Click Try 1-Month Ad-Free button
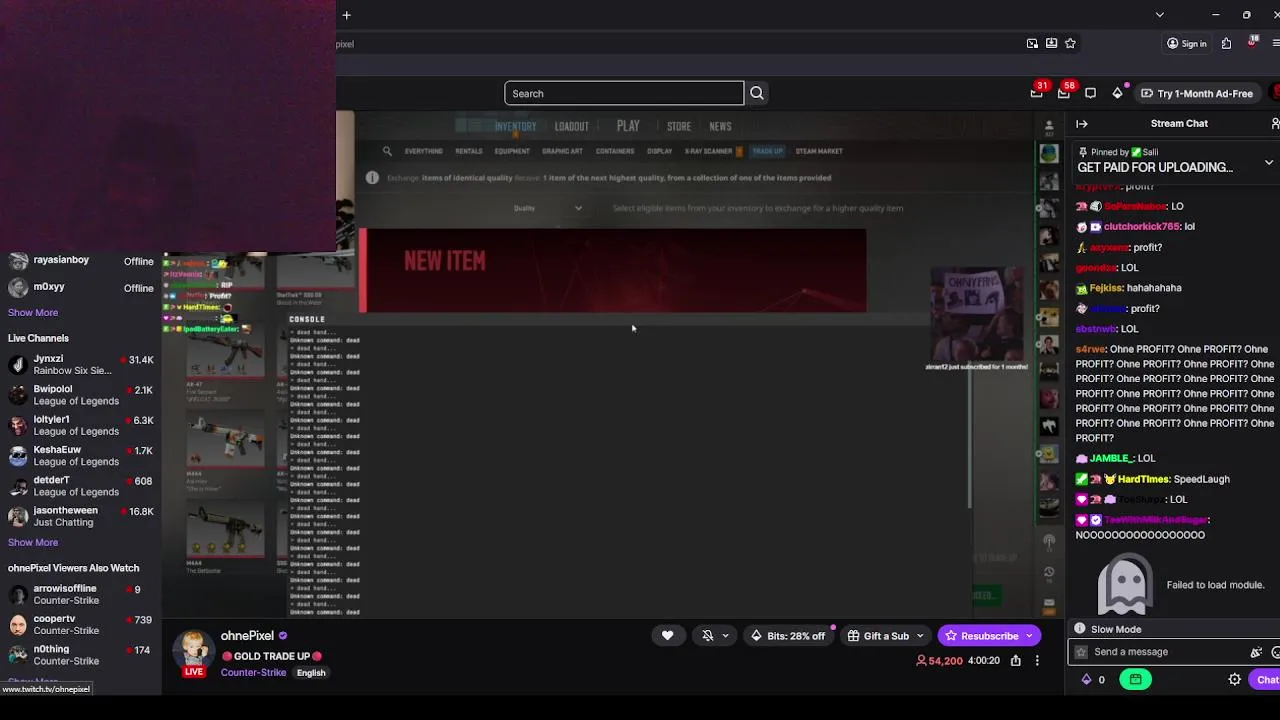1280x720 pixels. pos(1196,93)
